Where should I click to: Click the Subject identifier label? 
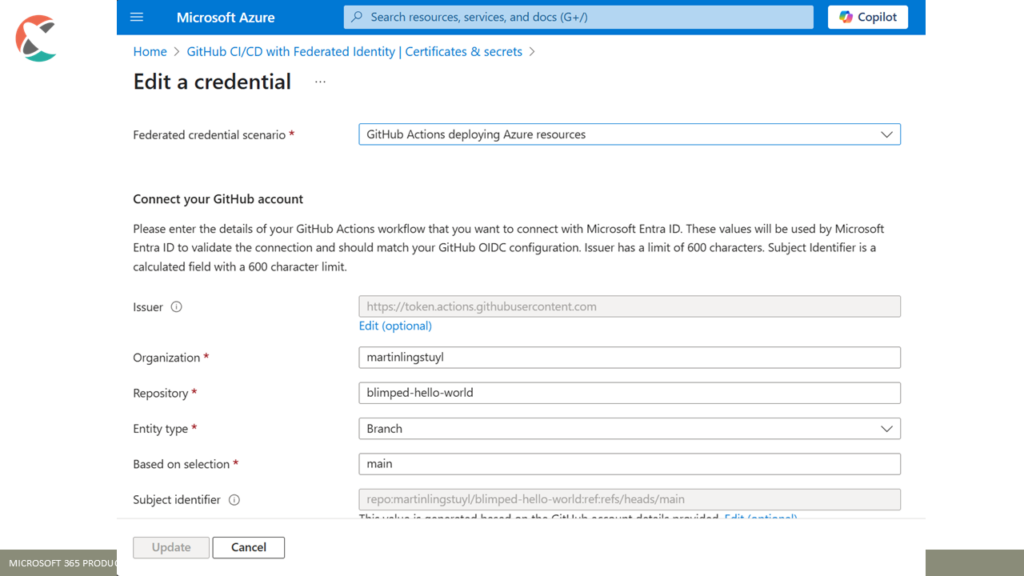[x=176, y=500]
